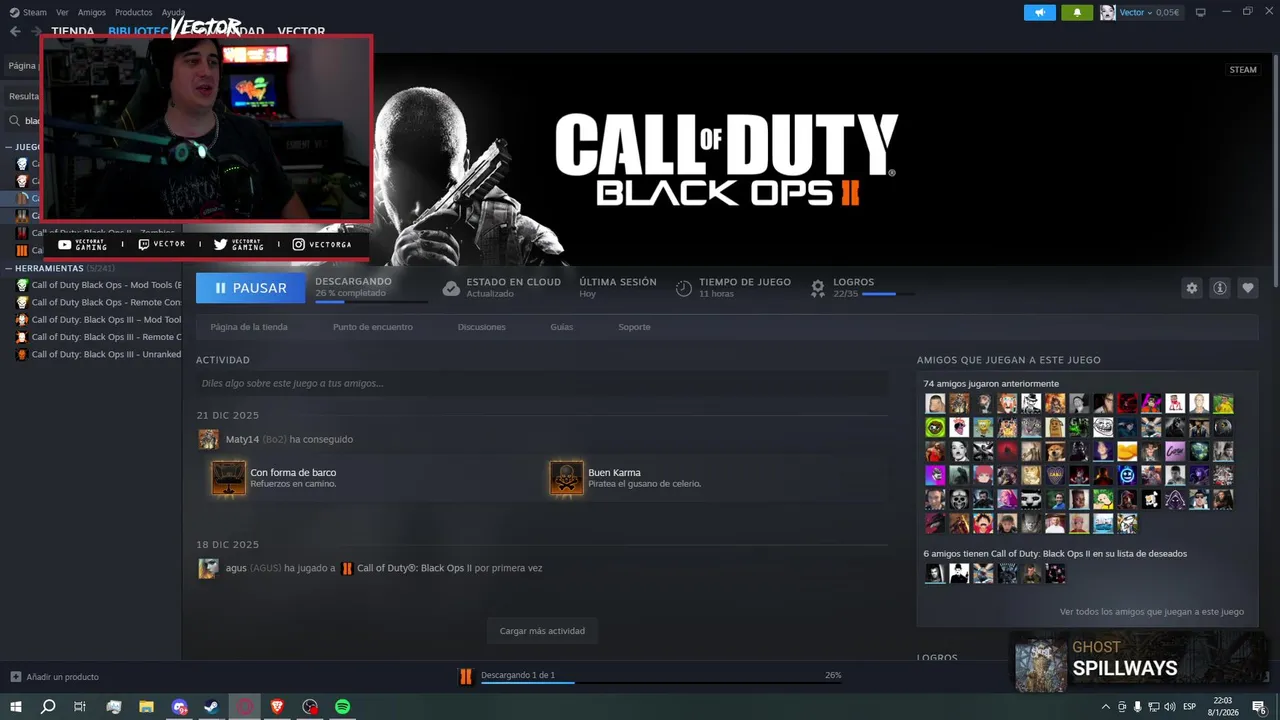Open the Discusiones tab
The width and height of the screenshot is (1280, 720).
pyautogui.click(x=482, y=327)
